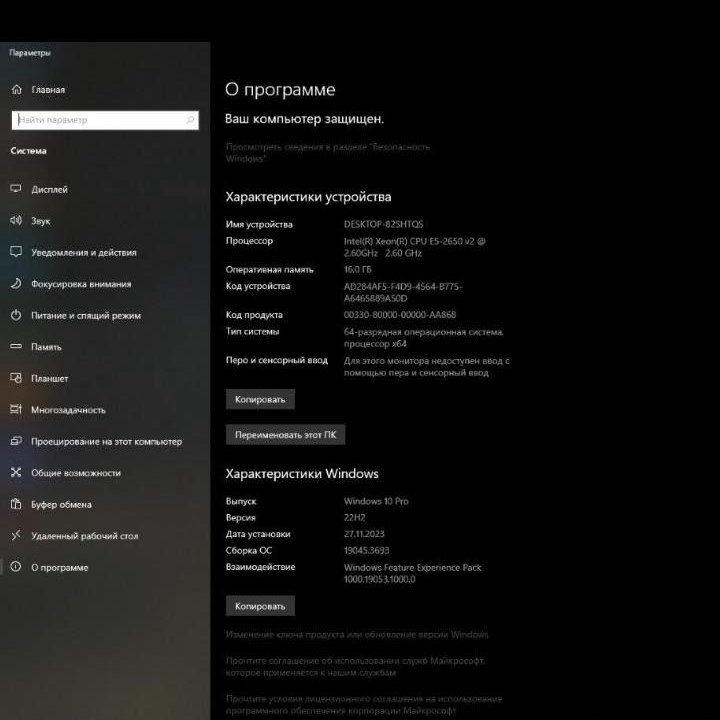Select the Sound speaker icon

[x=16, y=221]
